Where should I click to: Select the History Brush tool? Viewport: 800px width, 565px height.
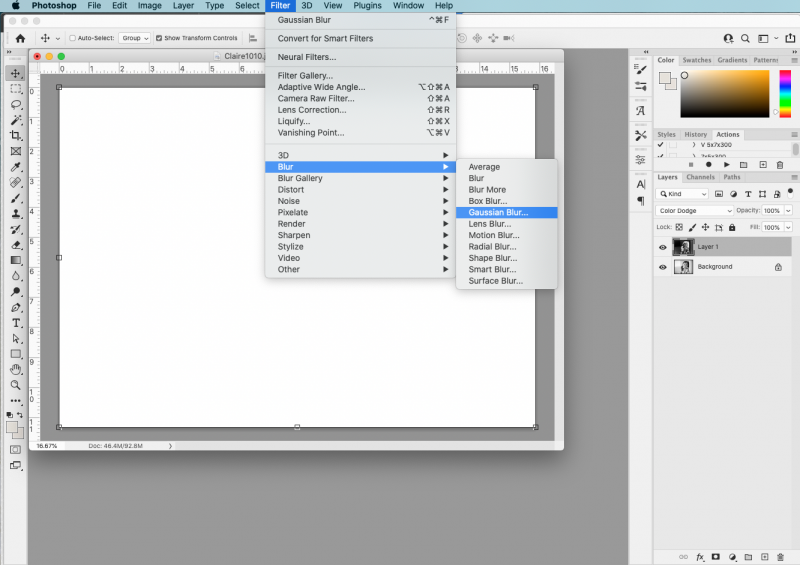[15, 229]
